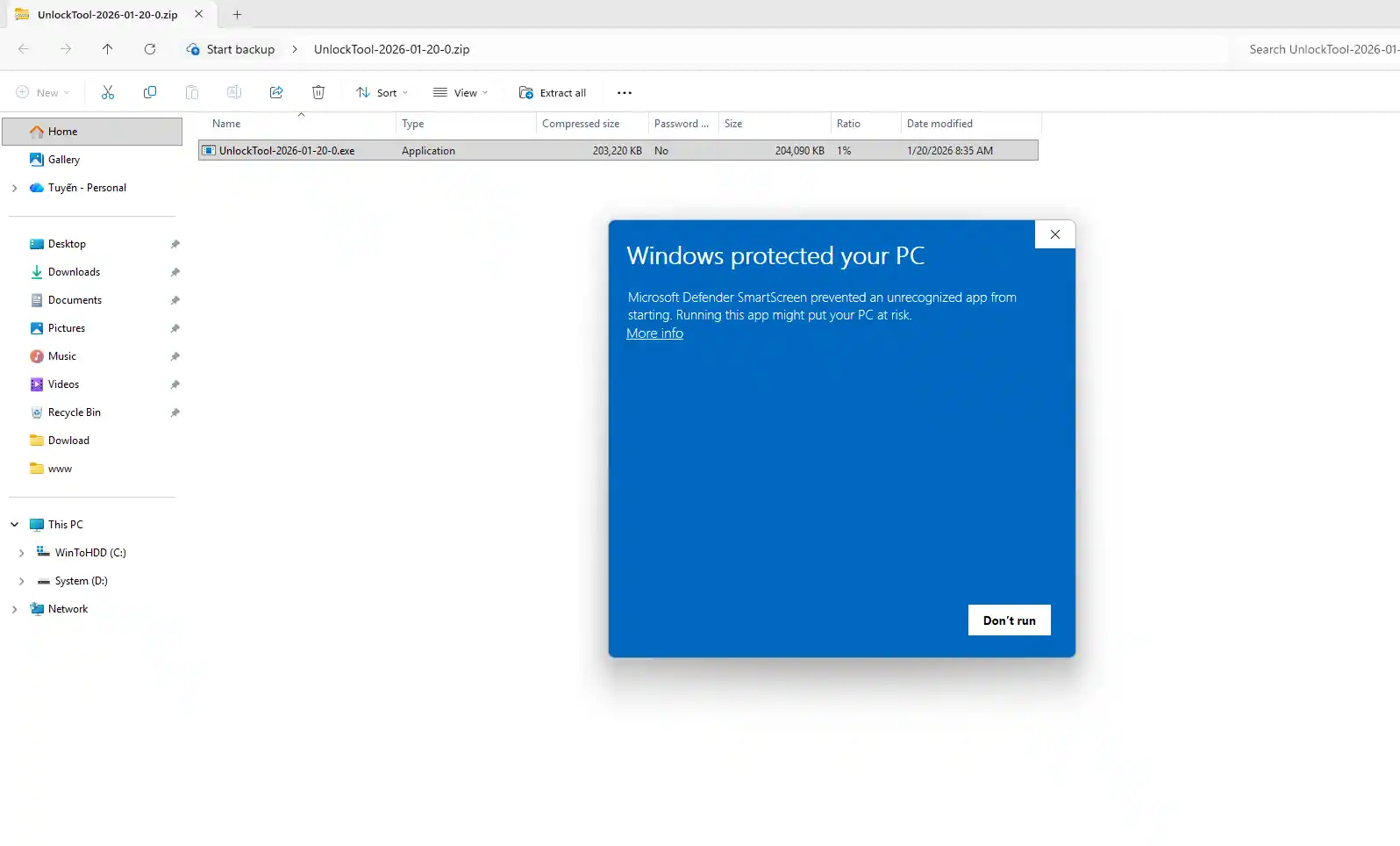Image resolution: width=1400 pixels, height=846 pixels.
Task: Select This PC in navigation pane
Action: click(66, 525)
